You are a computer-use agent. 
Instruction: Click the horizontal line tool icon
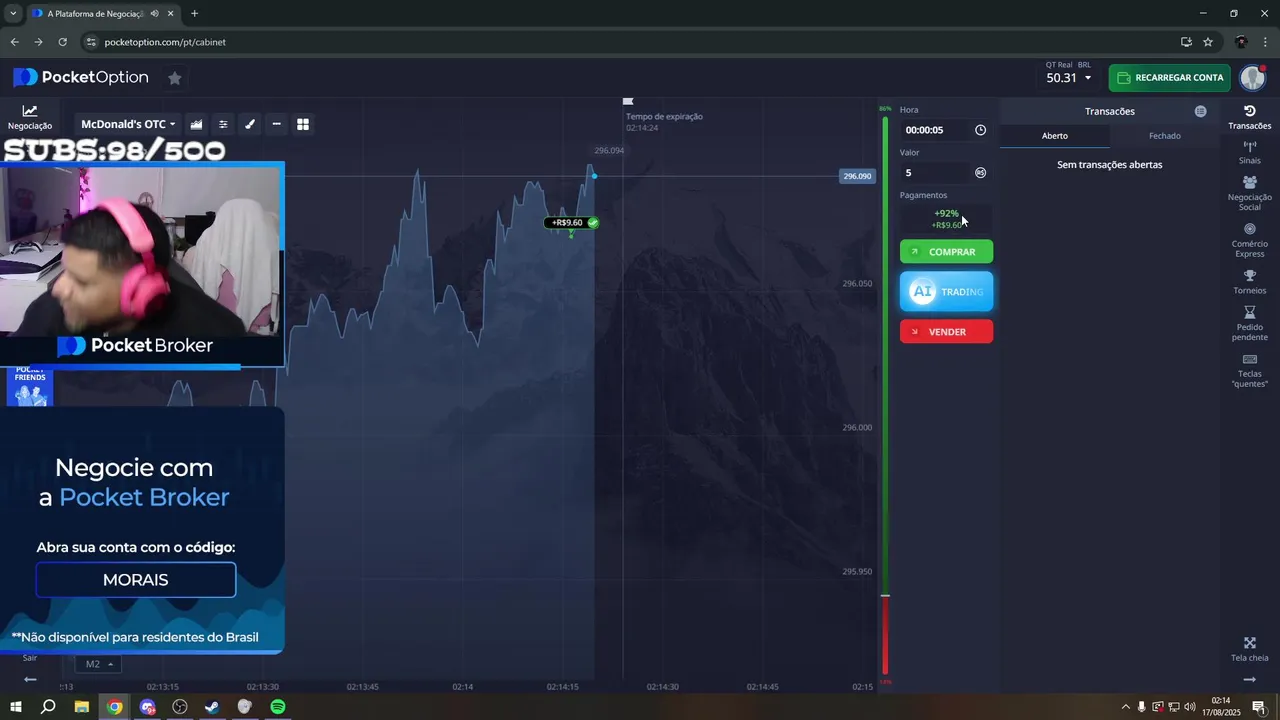(276, 124)
